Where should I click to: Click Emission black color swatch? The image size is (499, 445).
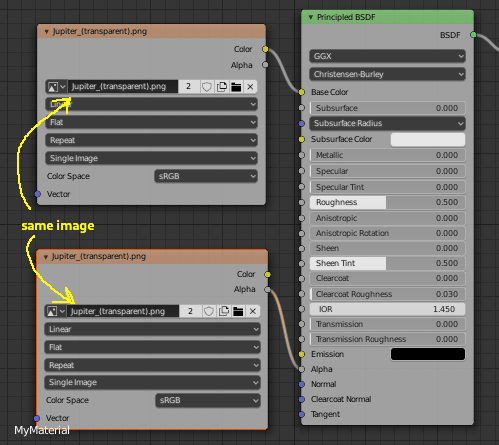click(428, 354)
